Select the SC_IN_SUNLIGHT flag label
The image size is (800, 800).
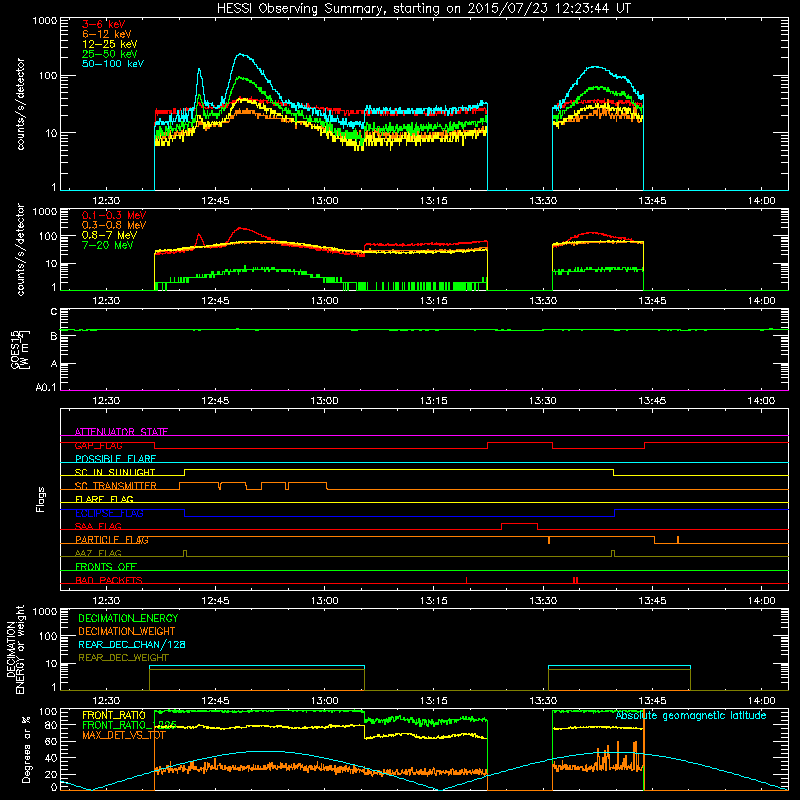coord(115,472)
